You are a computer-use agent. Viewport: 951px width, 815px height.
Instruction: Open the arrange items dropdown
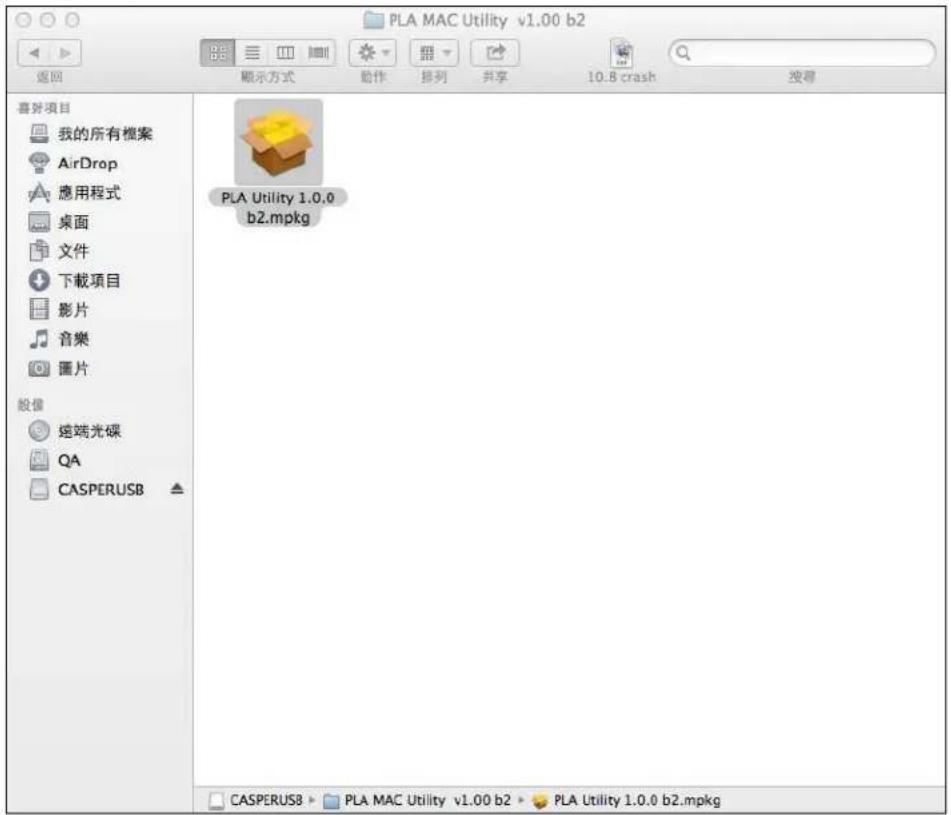click(x=434, y=53)
